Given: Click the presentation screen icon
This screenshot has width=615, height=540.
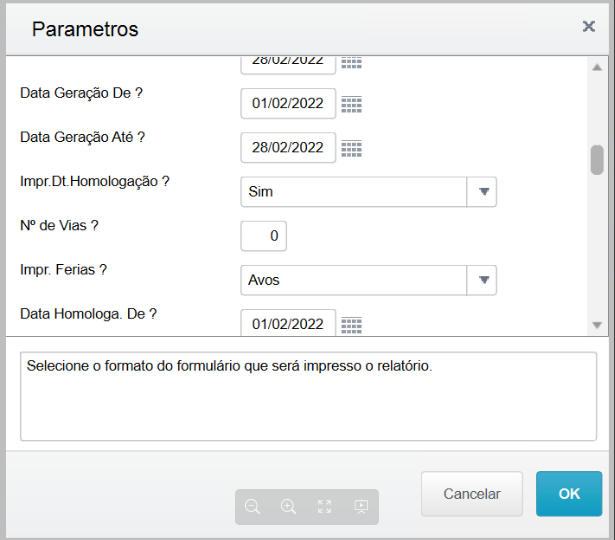Looking at the screenshot, I should pyautogui.click(x=361, y=506).
